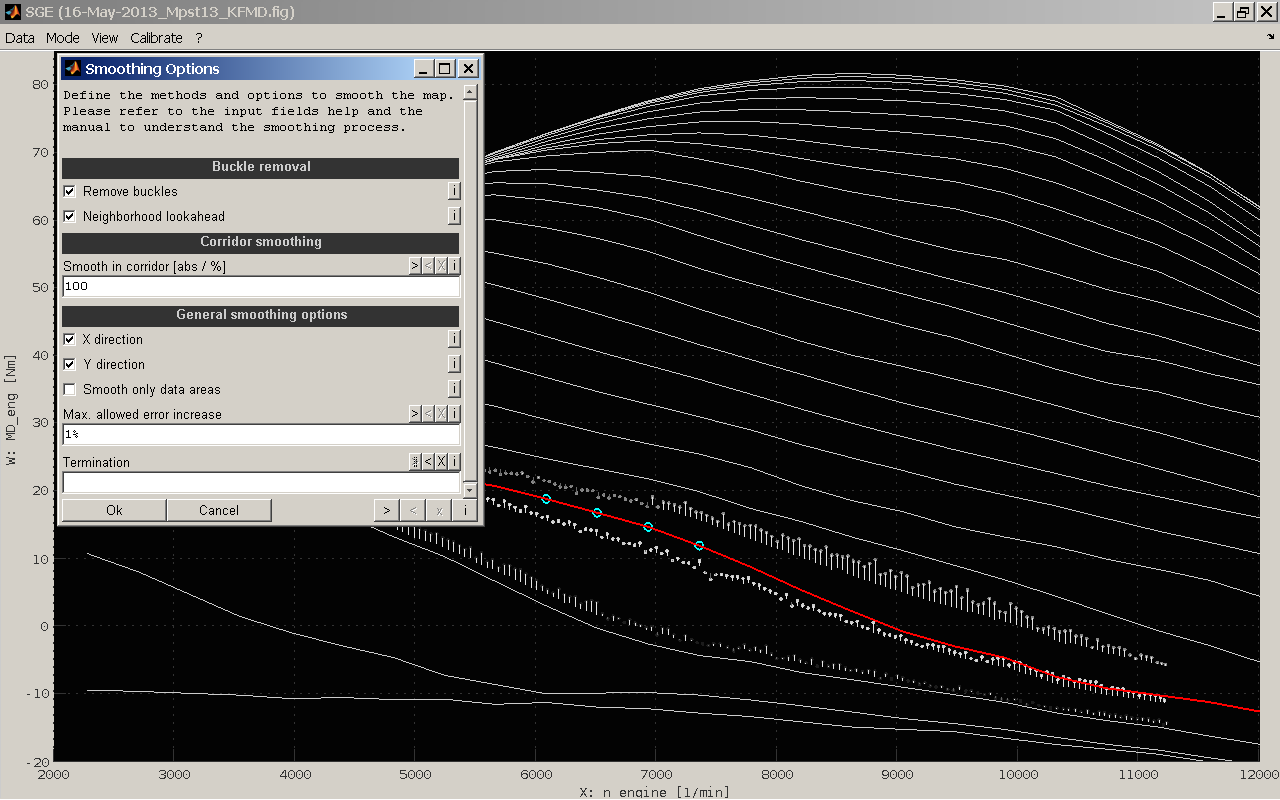Click 'X' button for Max. allowed error increase

click(441, 414)
